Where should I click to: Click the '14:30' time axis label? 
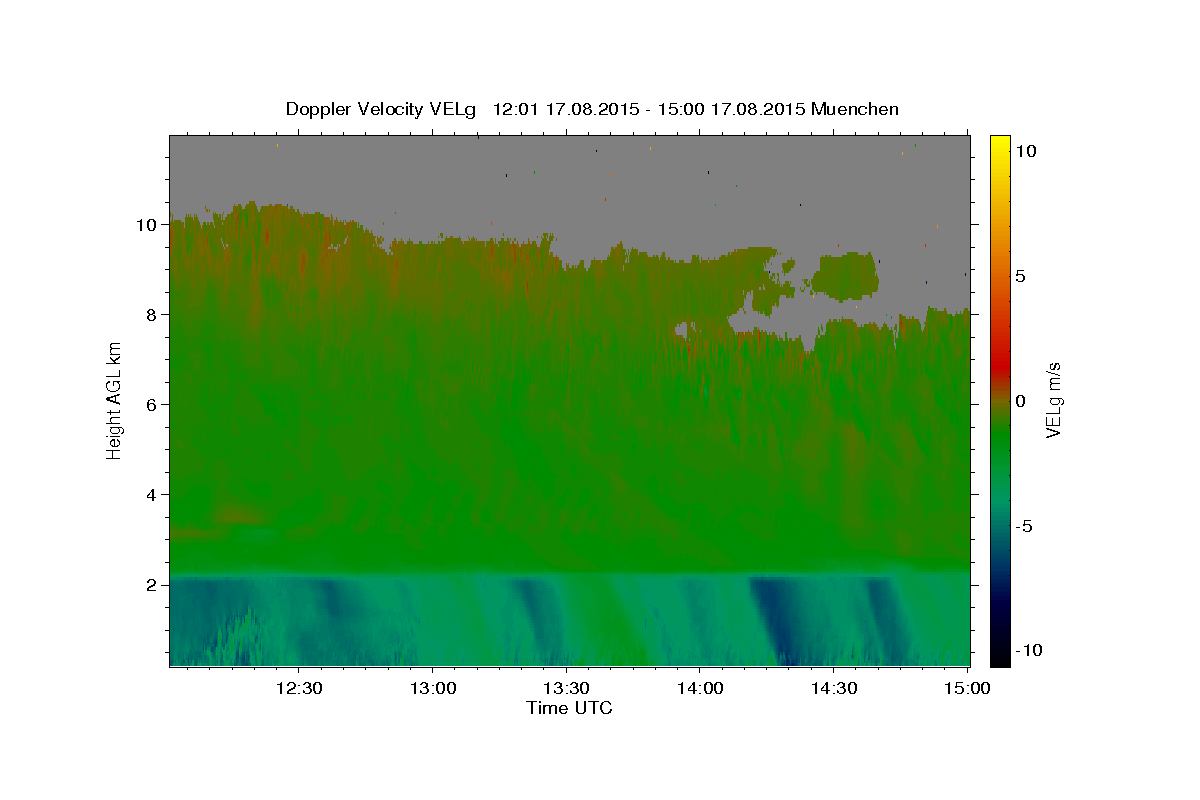coord(834,688)
